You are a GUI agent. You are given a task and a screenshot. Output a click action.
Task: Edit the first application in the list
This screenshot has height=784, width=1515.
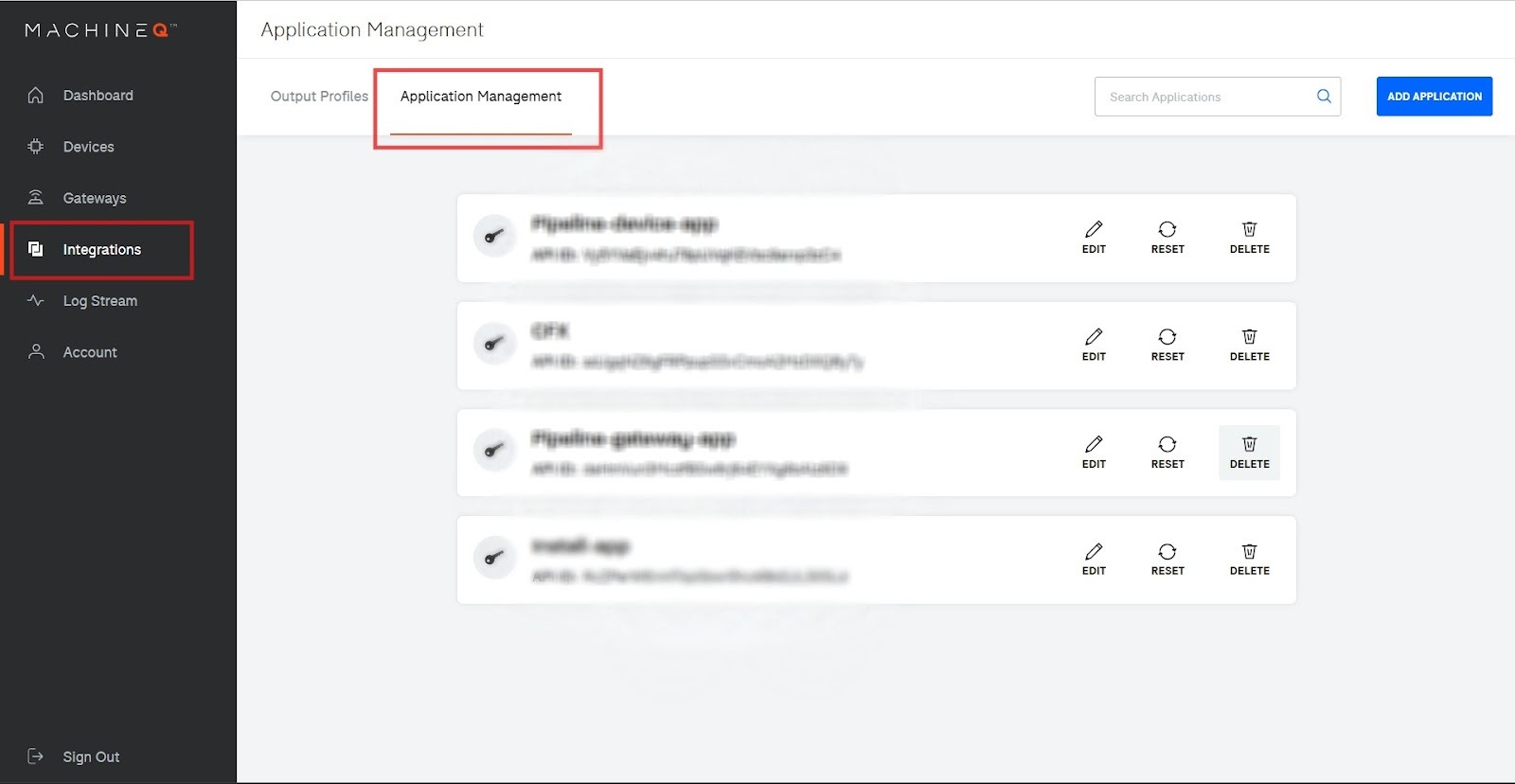click(1094, 237)
